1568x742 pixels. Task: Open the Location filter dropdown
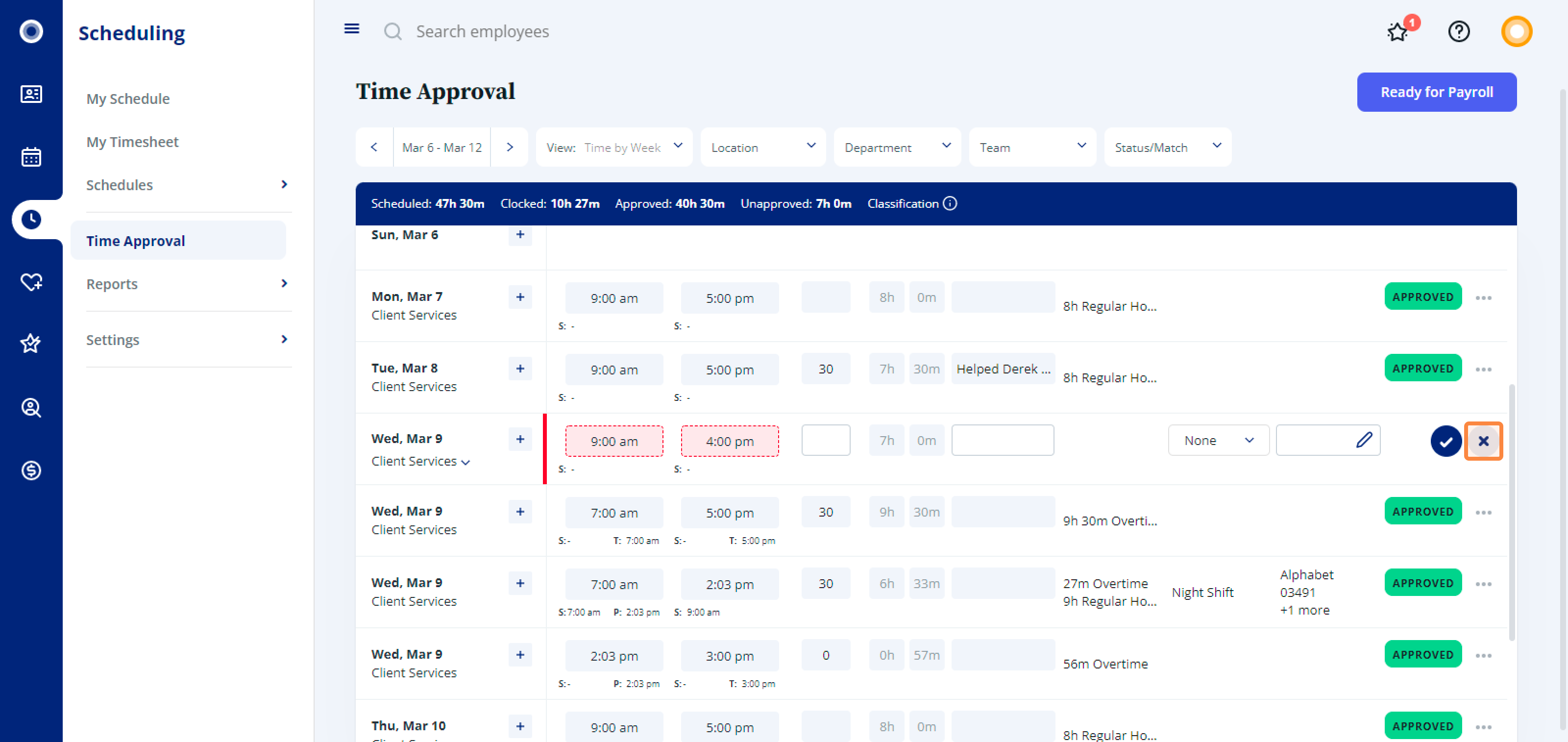click(x=763, y=147)
